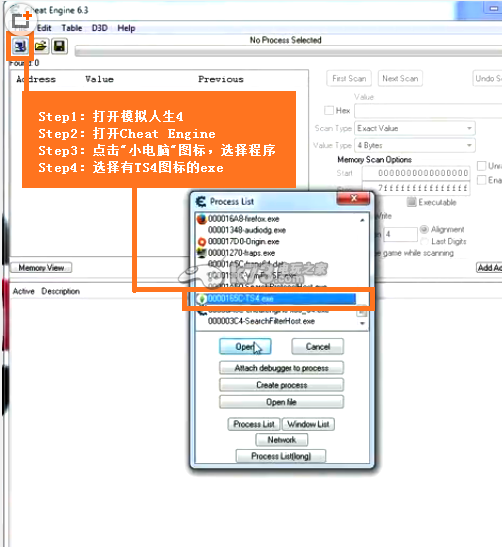The image size is (502, 547).
Task: Click the Next Scan button
Action: (400, 78)
